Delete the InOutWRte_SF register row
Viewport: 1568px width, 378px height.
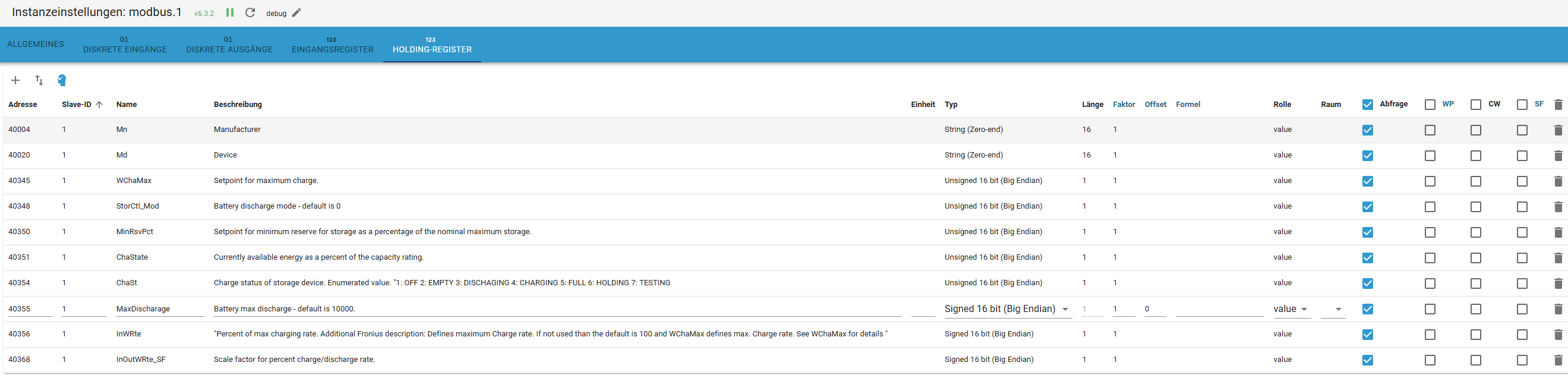[1558, 360]
